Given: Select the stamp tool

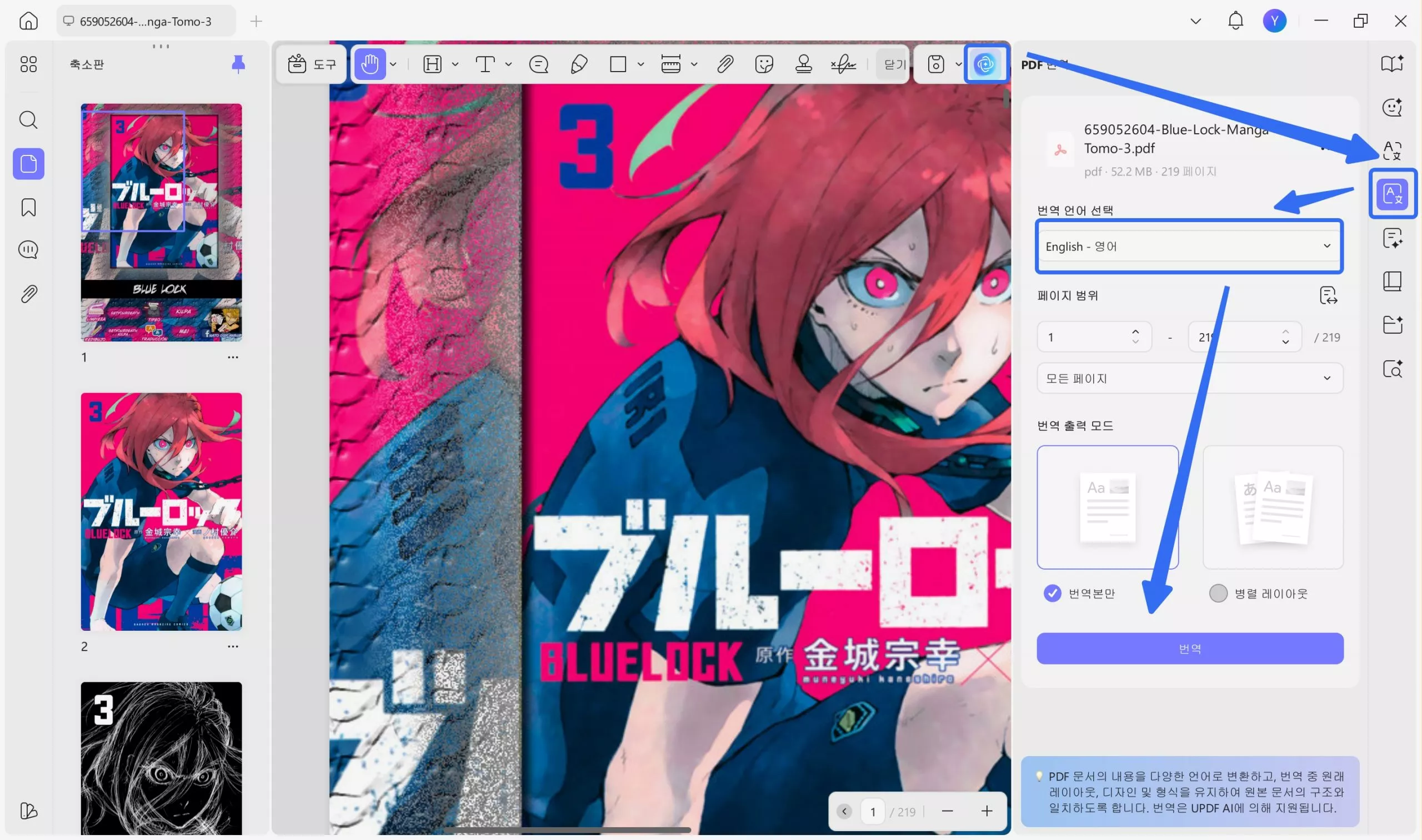Looking at the screenshot, I should (804, 64).
